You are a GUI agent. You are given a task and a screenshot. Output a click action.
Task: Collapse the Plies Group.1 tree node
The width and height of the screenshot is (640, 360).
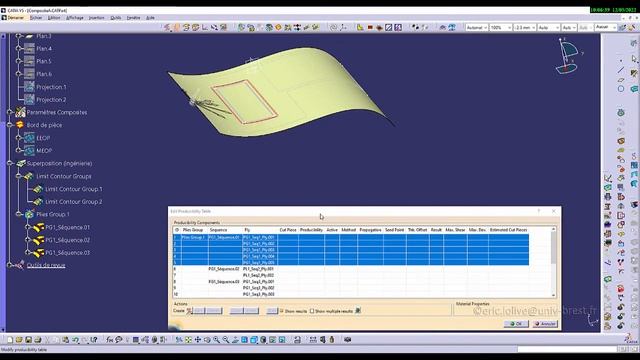pos(18,214)
